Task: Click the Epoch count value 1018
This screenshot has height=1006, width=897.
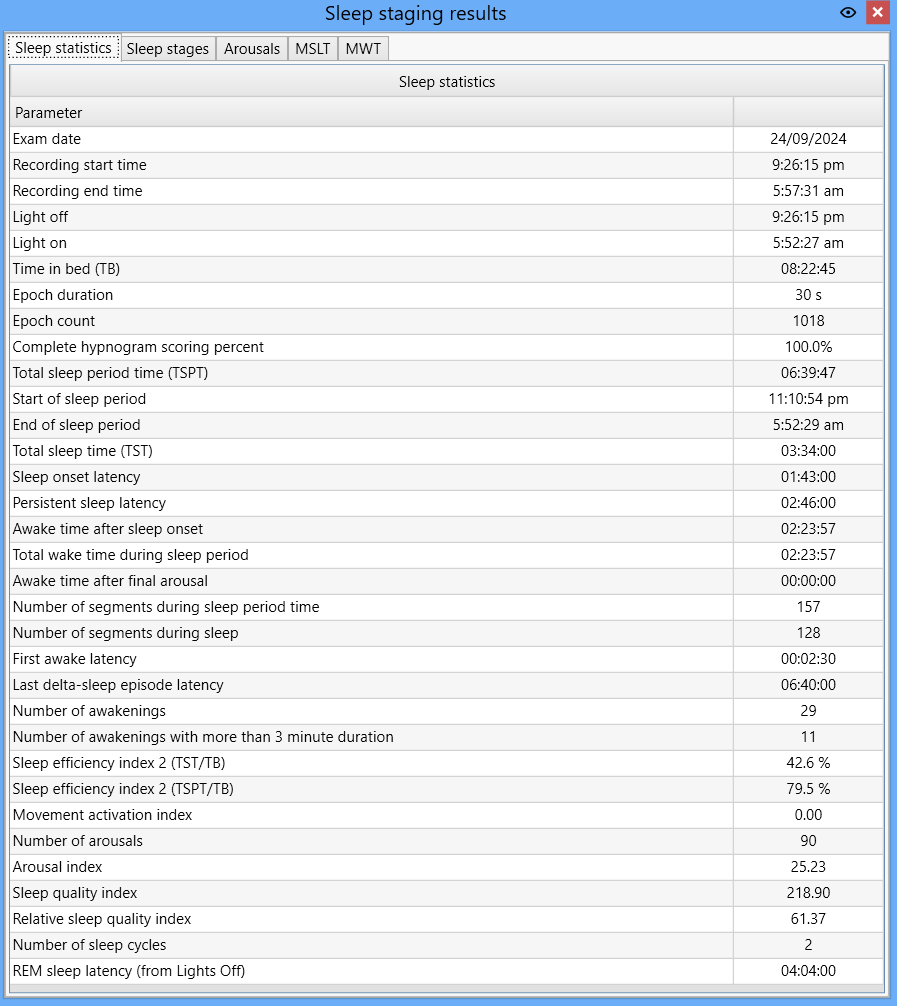Action: (808, 321)
